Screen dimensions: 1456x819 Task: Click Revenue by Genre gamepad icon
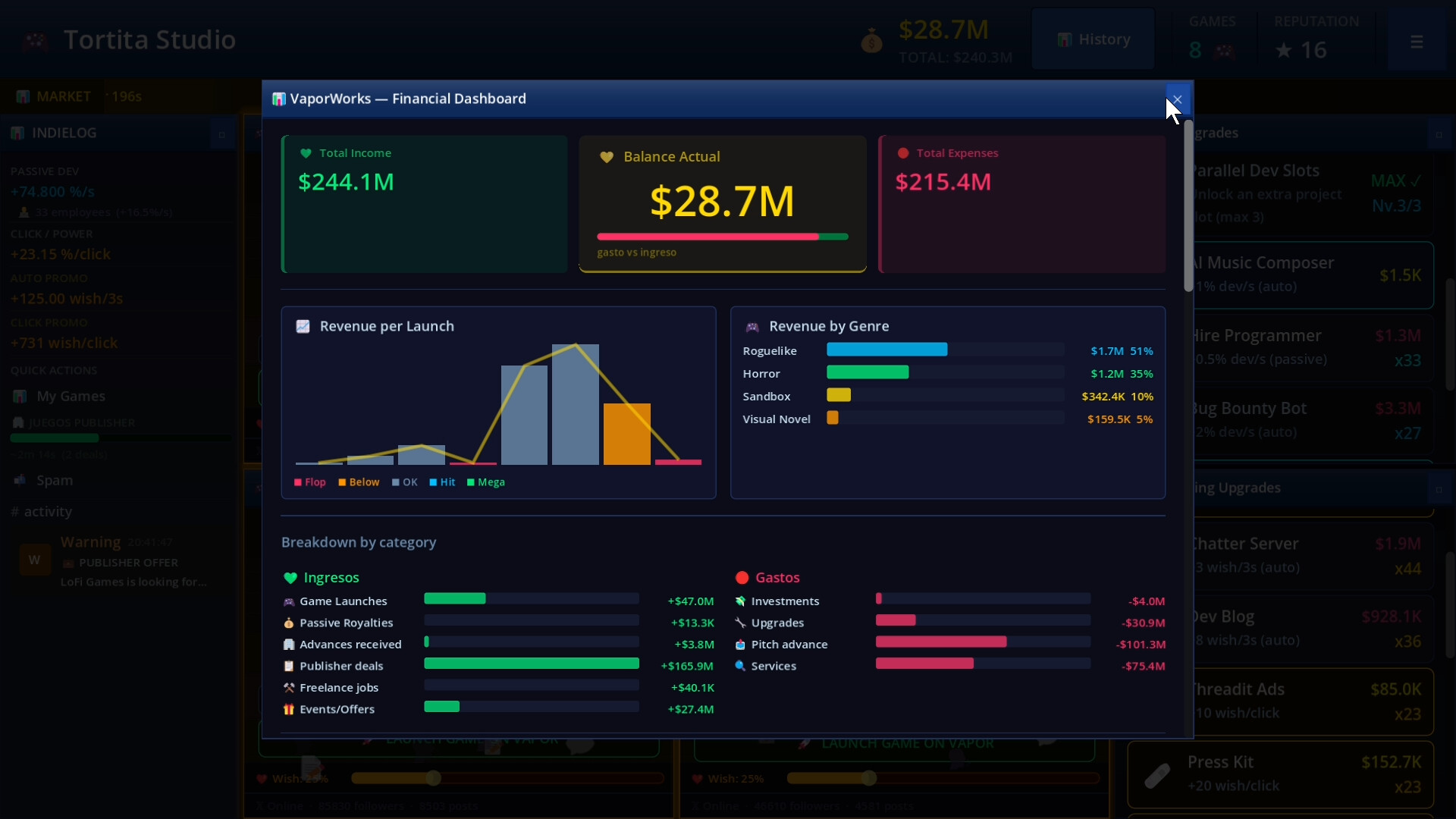(752, 327)
